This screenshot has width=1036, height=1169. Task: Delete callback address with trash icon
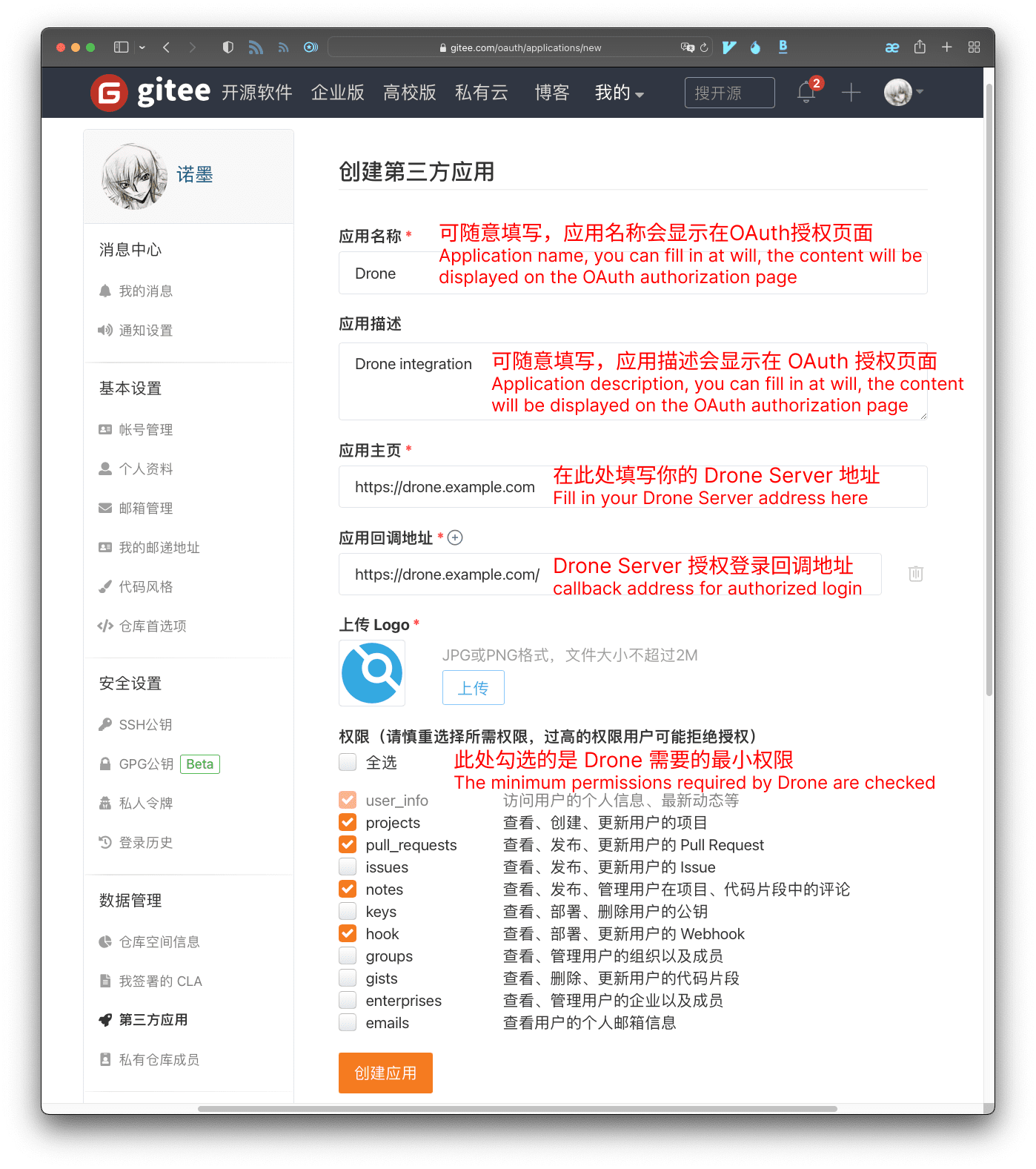[916, 574]
